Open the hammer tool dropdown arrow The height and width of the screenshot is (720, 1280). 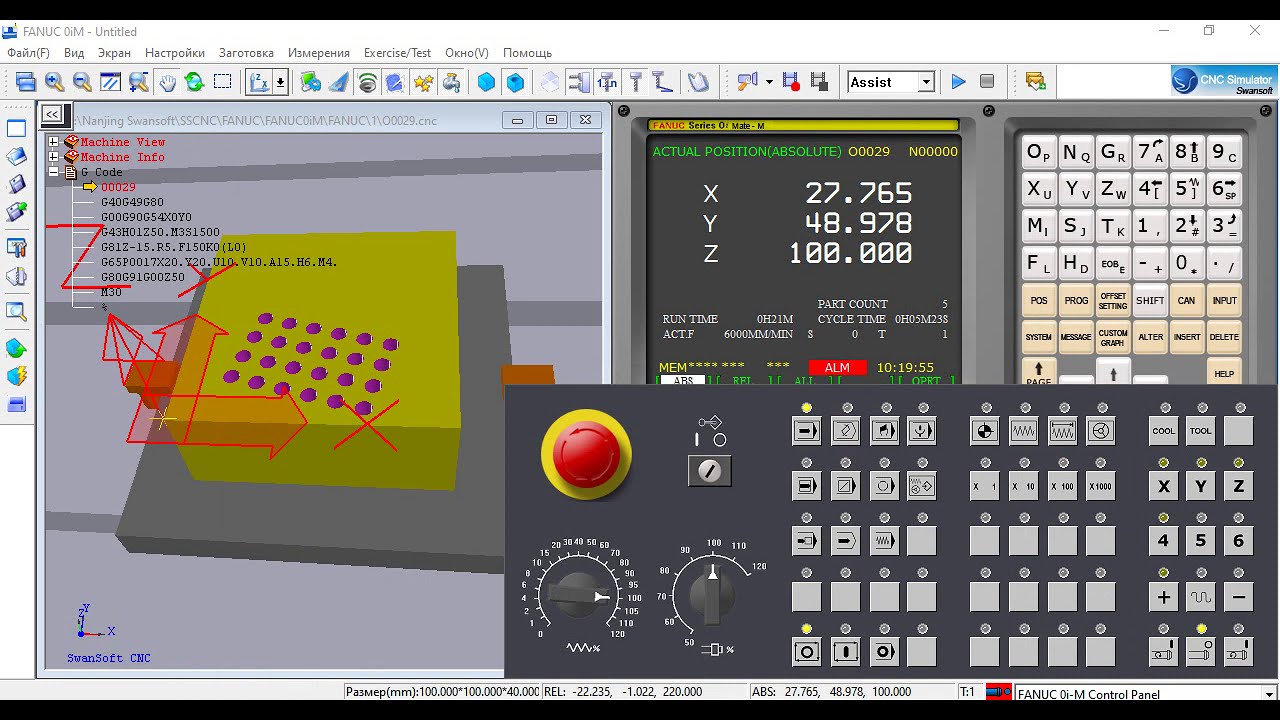coord(769,82)
